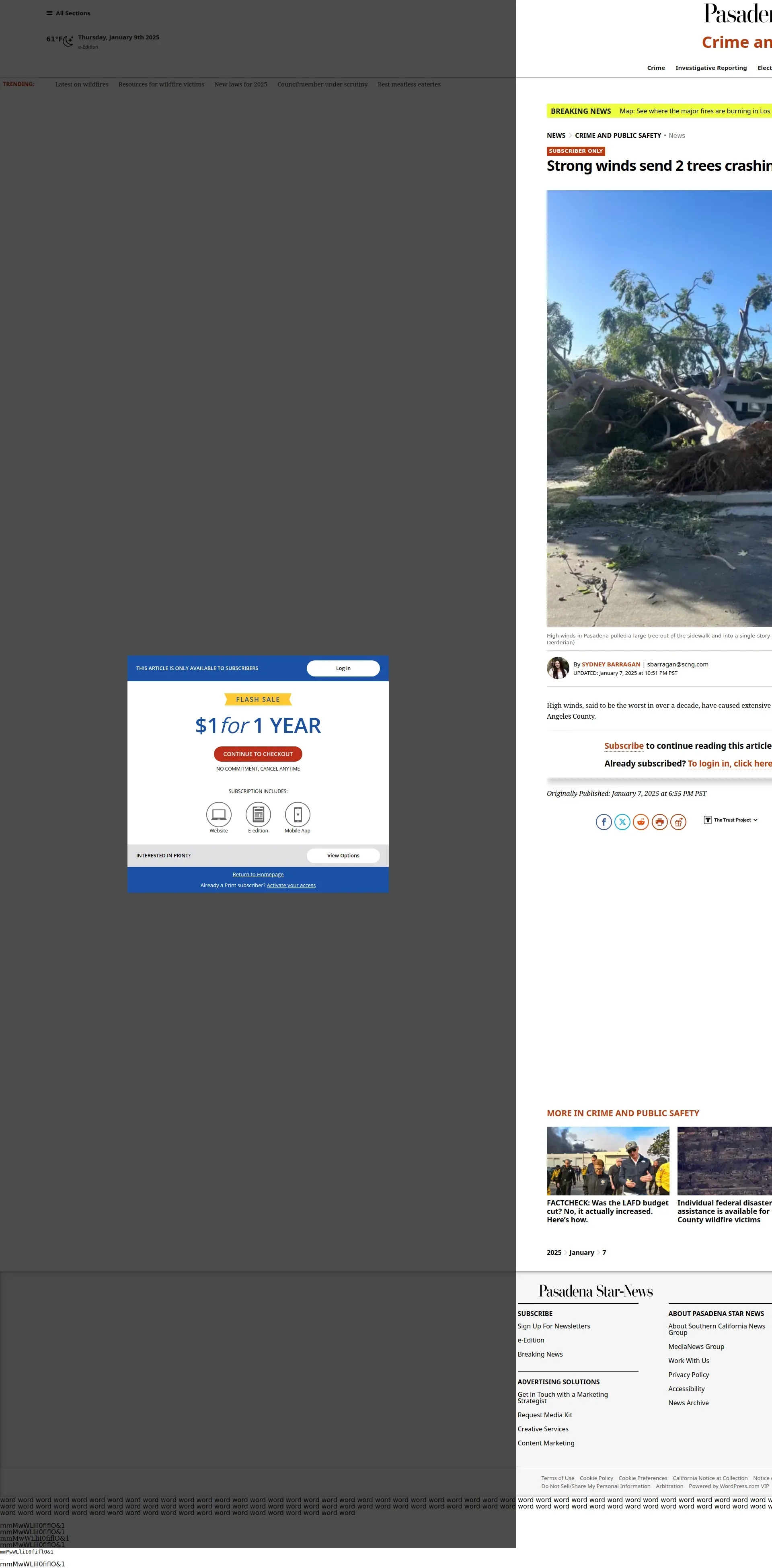Open the All Sections hamburger menu

point(49,13)
